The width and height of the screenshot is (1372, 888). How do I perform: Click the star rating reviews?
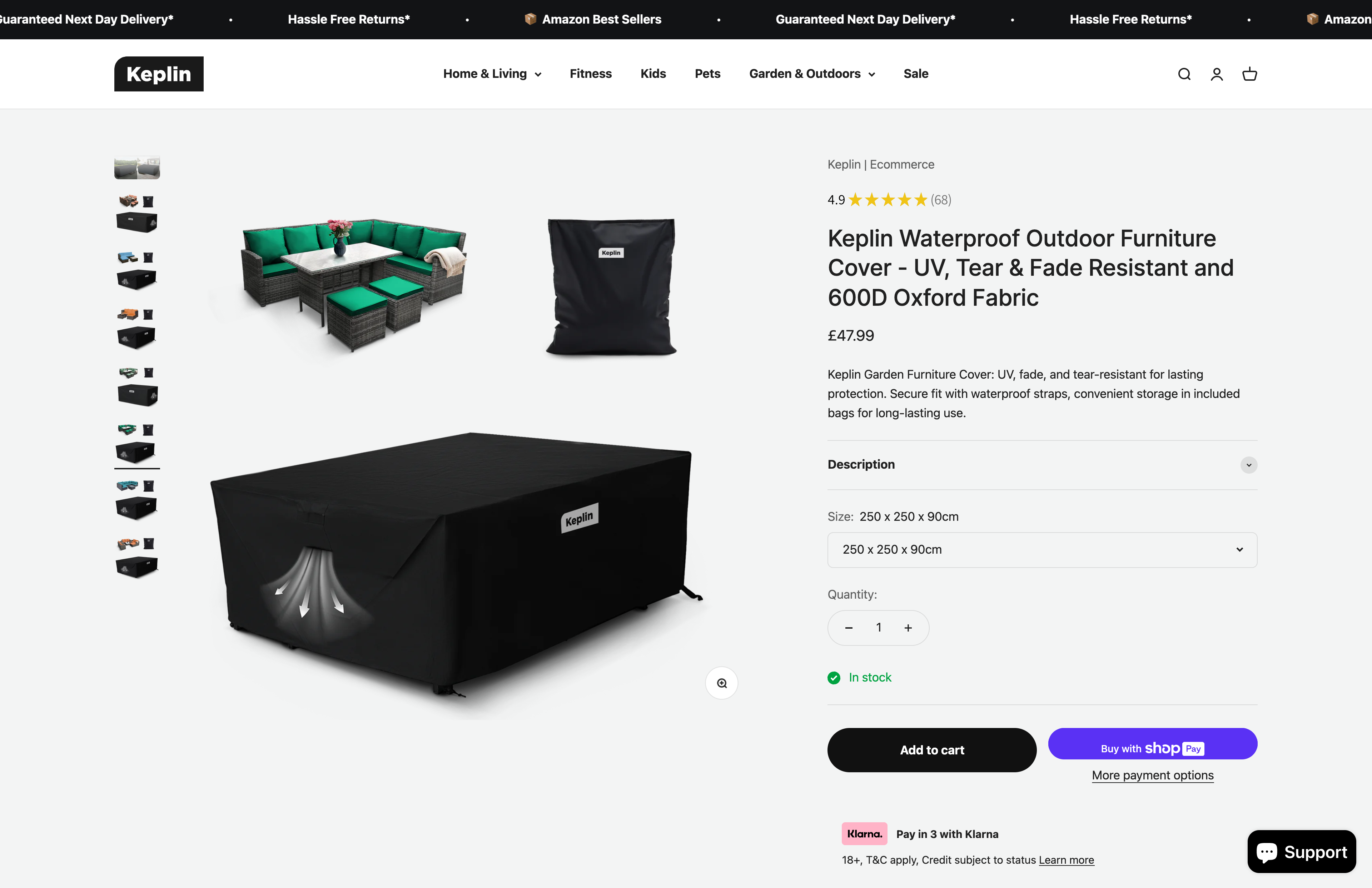coord(888,200)
